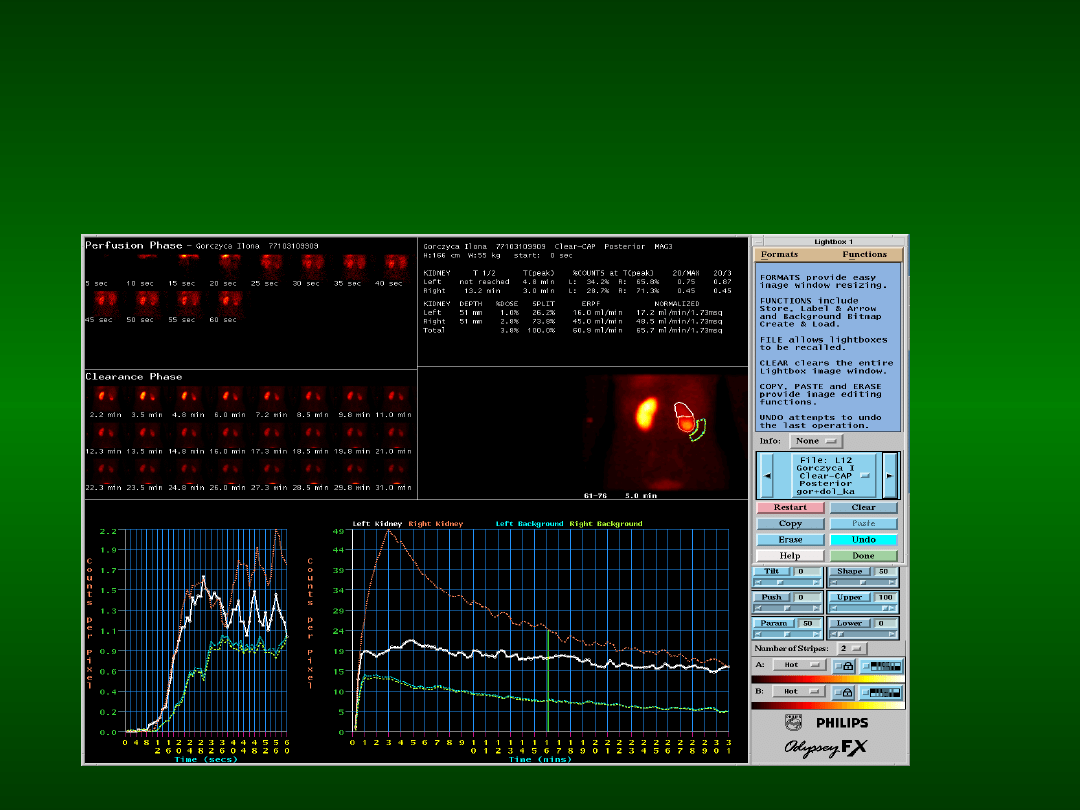Viewport: 1080px width, 810px height.
Task: Click the Upper value slider track
Action: click(862, 608)
